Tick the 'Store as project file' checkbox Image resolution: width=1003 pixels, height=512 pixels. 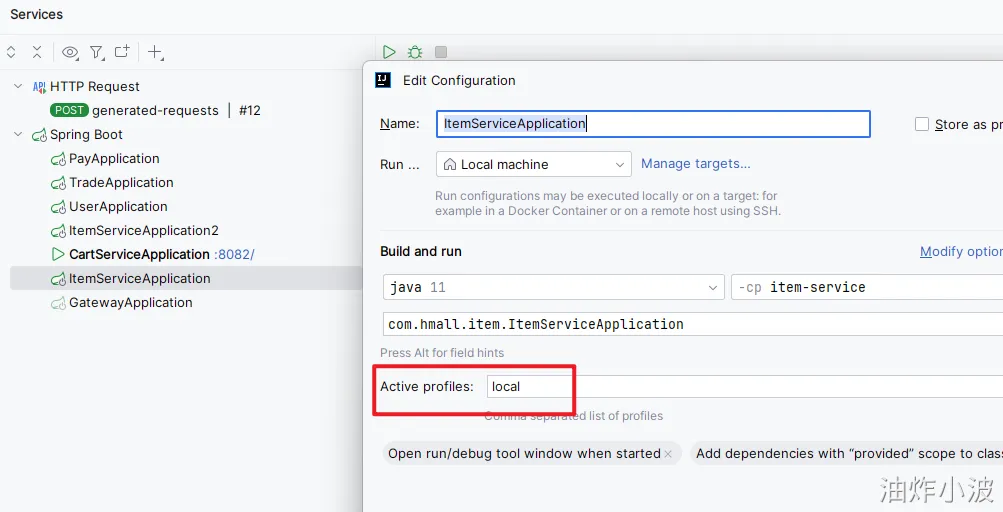pos(922,124)
